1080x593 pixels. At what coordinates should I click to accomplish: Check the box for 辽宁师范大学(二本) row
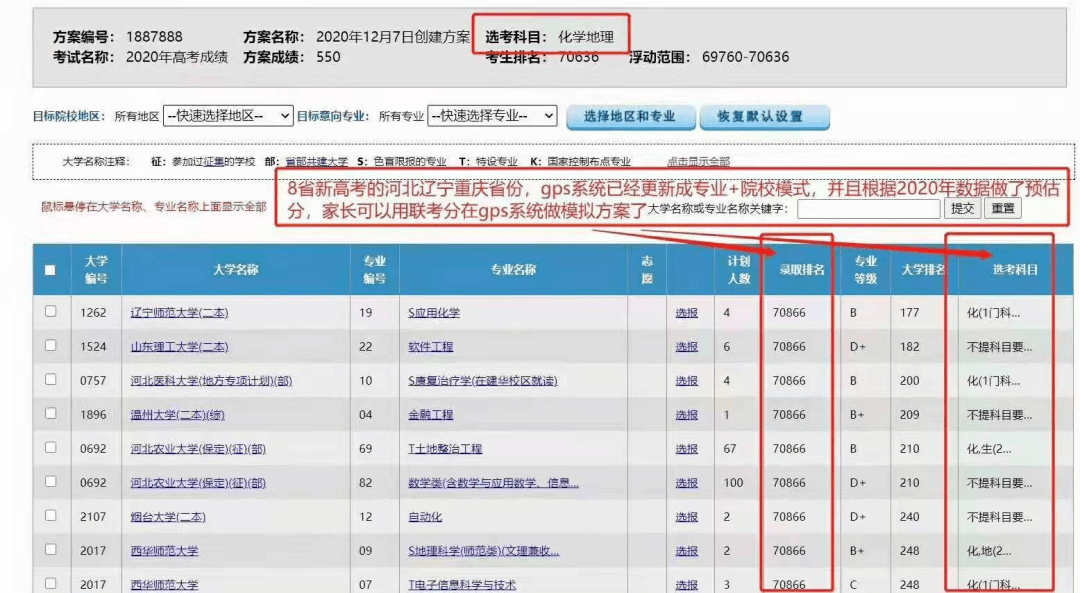(x=50, y=311)
